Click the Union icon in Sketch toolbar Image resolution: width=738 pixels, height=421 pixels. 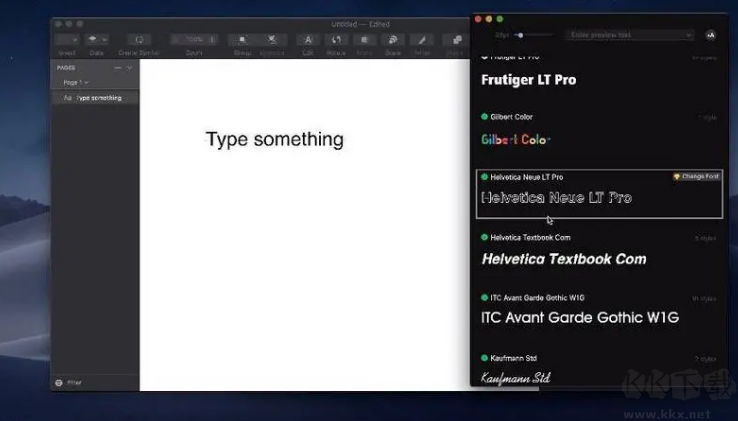click(x=456, y=40)
